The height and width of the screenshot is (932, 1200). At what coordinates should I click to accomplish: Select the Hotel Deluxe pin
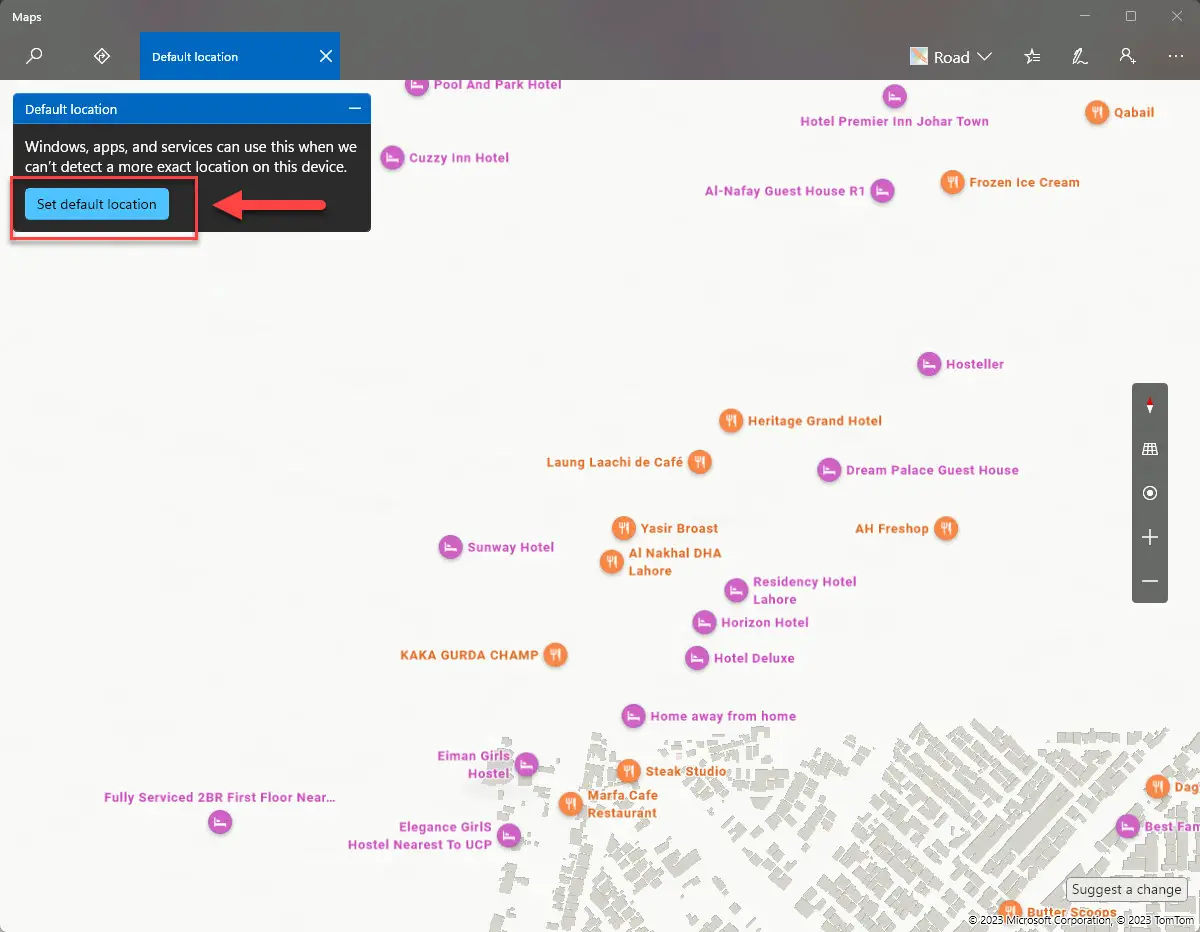(697, 658)
